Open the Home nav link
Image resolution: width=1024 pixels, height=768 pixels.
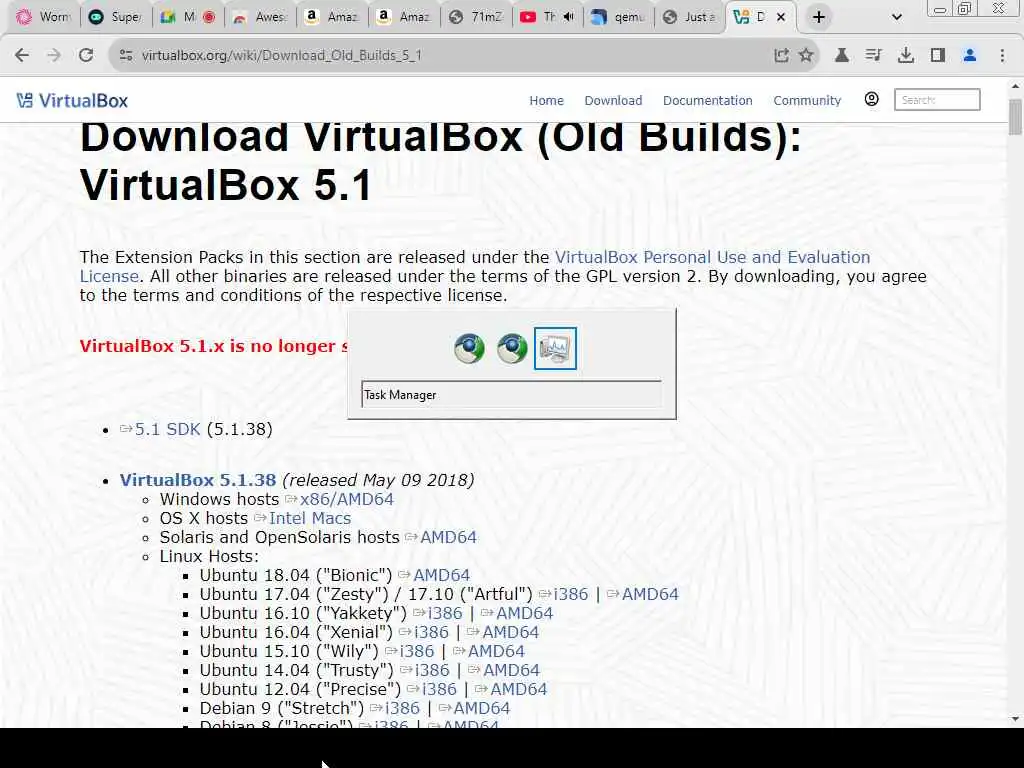point(547,101)
